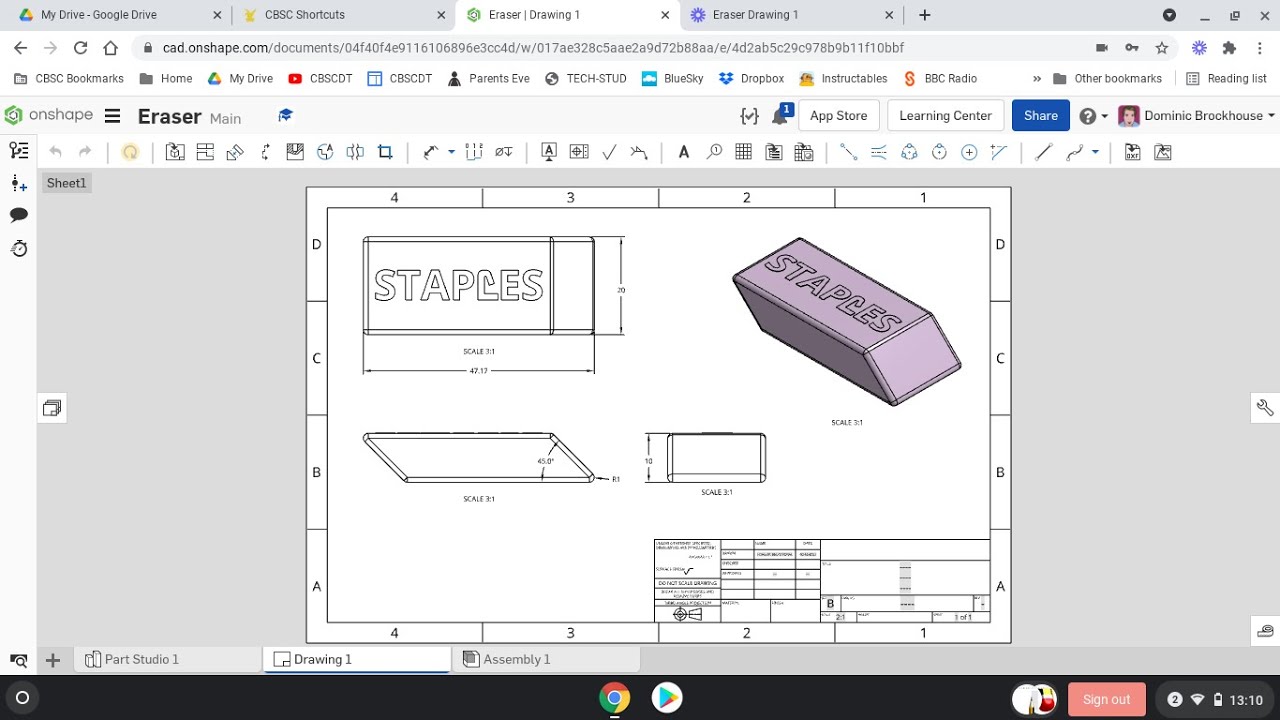Switch to My Drive - Google Drive browser tab
The image size is (1280, 720).
tap(118, 15)
